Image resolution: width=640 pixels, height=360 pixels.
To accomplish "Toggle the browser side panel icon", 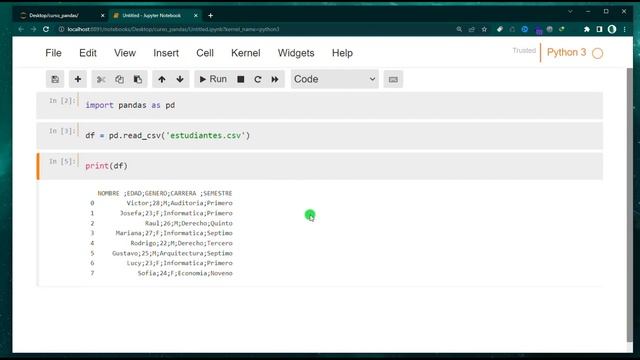I will point(599,29).
